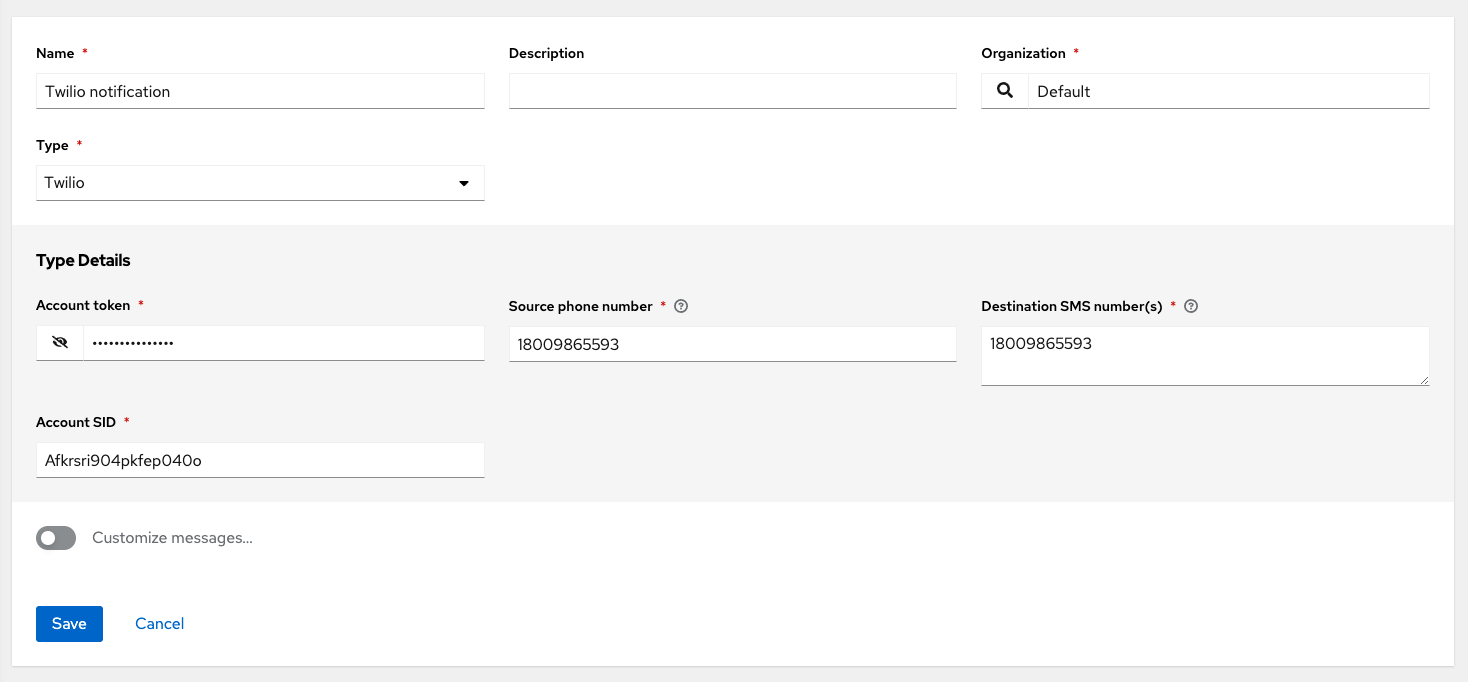Image resolution: width=1468 pixels, height=682 pixels.
Task: Click the Source phone number input
Action: click(x=732, y=343)
